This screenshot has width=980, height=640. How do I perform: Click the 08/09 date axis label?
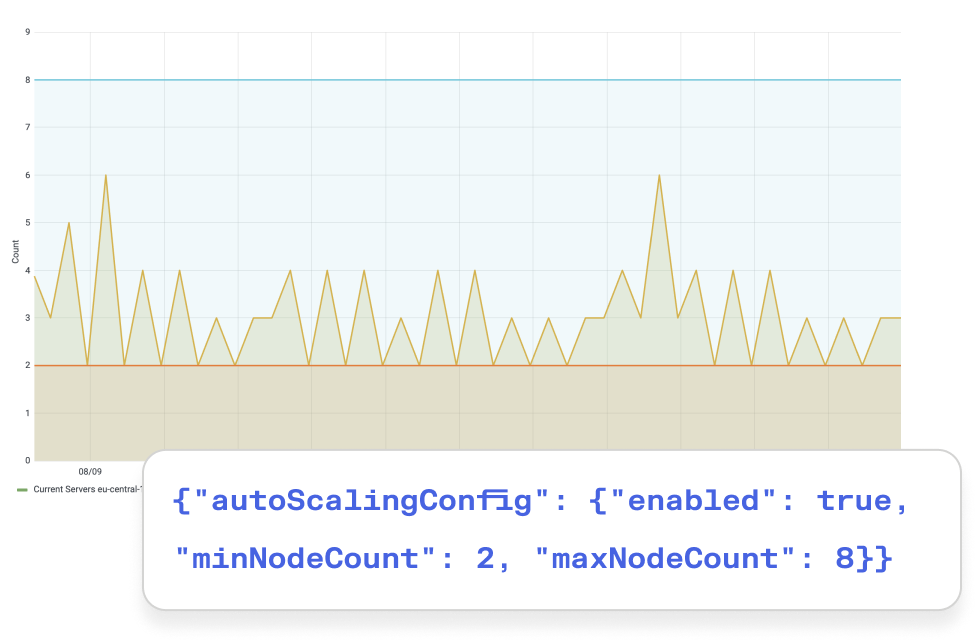point(90,471)
